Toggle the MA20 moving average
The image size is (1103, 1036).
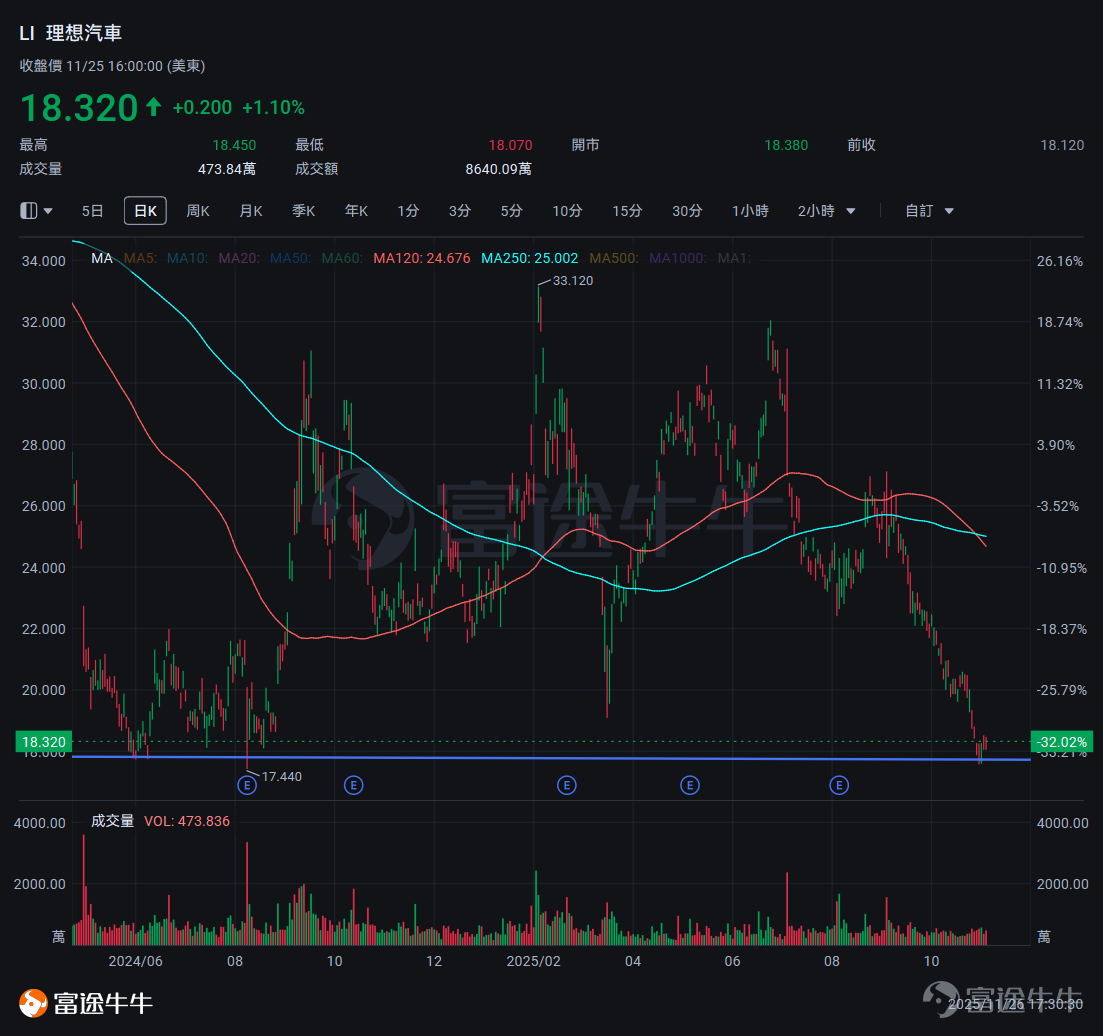[239, 258]
